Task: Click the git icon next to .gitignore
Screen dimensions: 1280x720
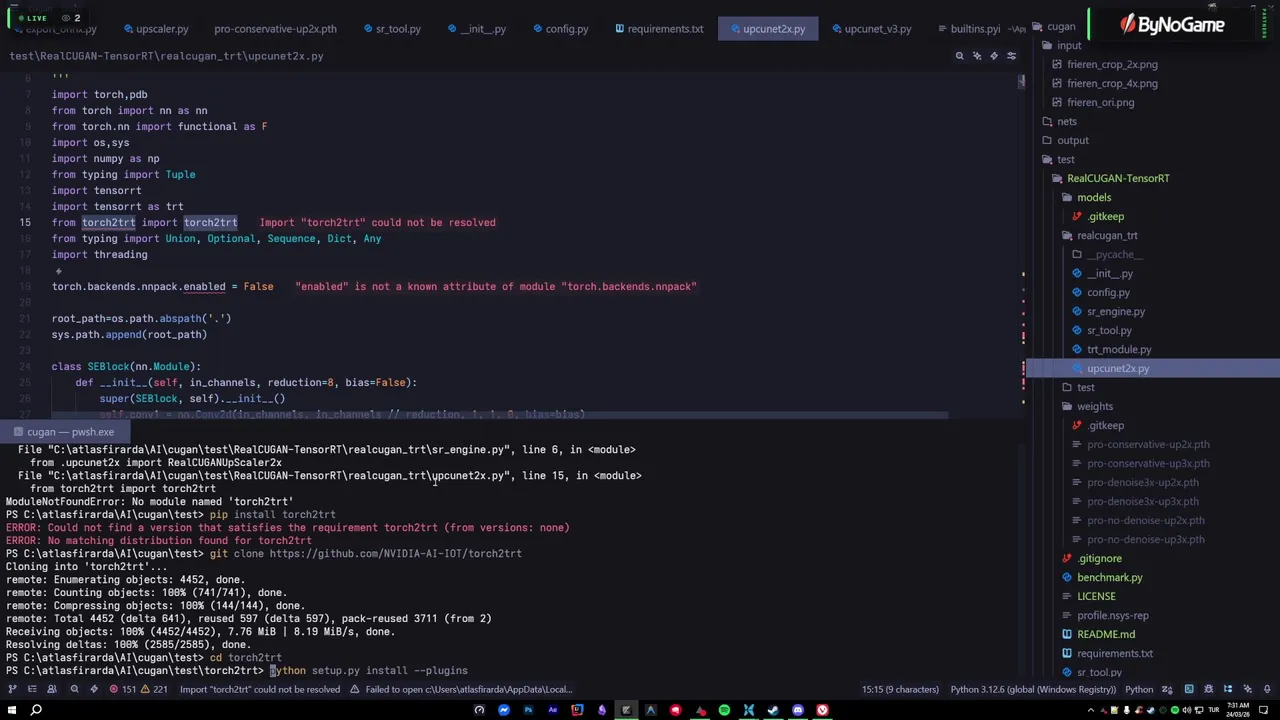Action: (x=1066, y=558)
